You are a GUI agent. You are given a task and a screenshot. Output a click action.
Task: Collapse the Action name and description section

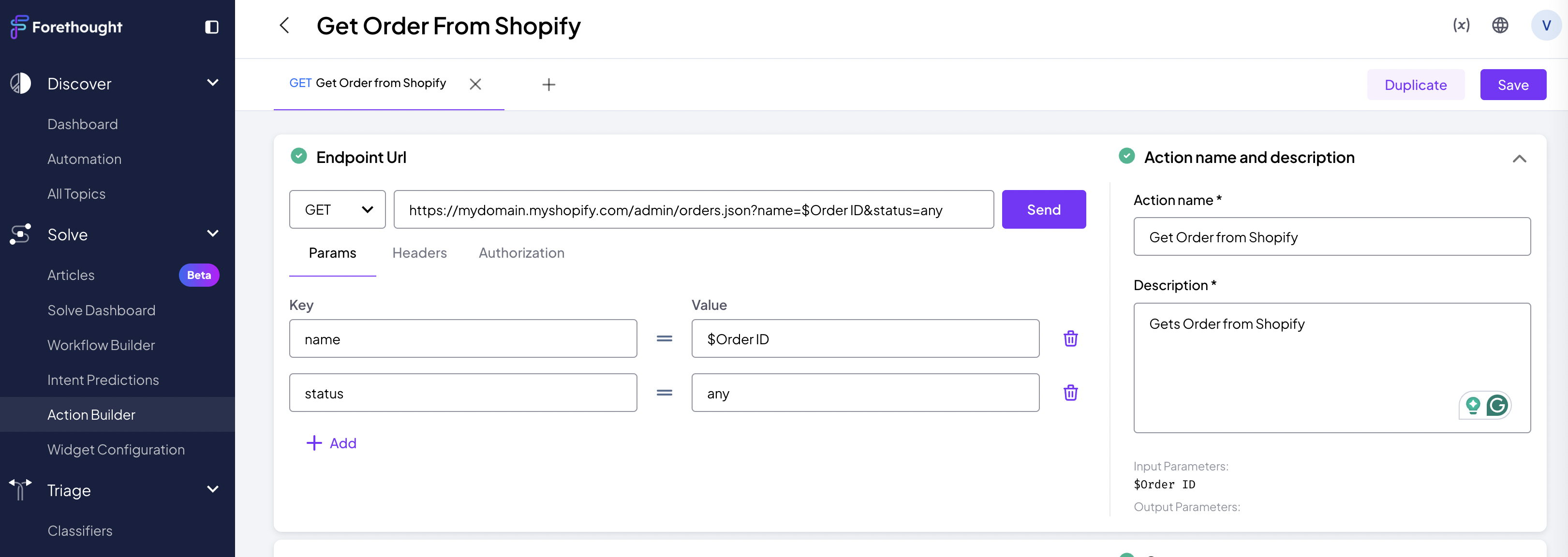[1519, 158]
